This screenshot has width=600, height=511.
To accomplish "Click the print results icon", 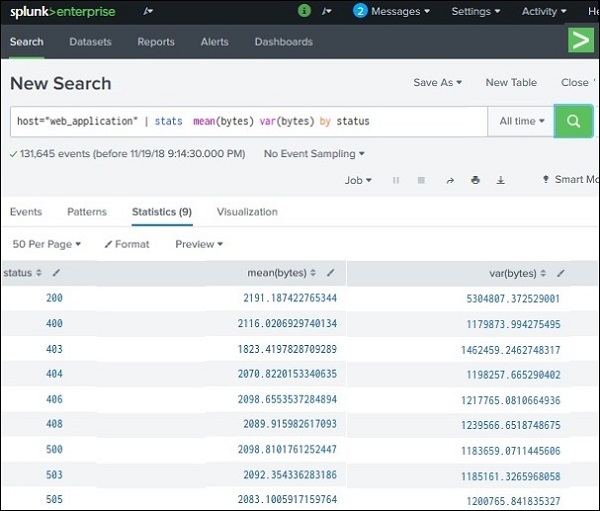I will click(x=475, y=181).
